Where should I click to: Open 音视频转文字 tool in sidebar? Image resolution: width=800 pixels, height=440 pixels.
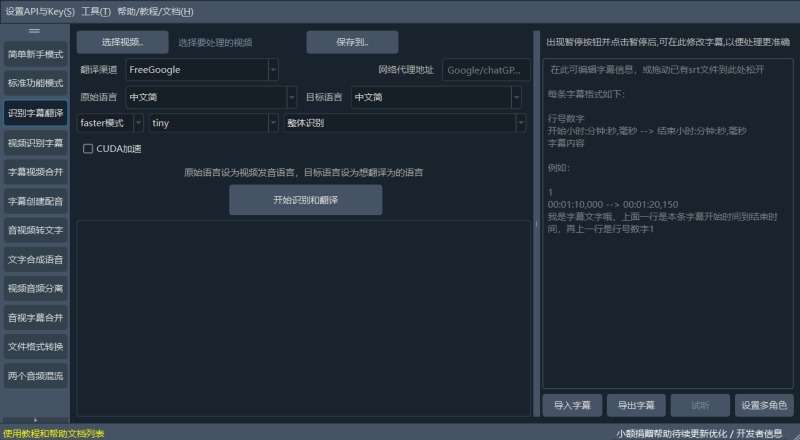coord(35,230)
